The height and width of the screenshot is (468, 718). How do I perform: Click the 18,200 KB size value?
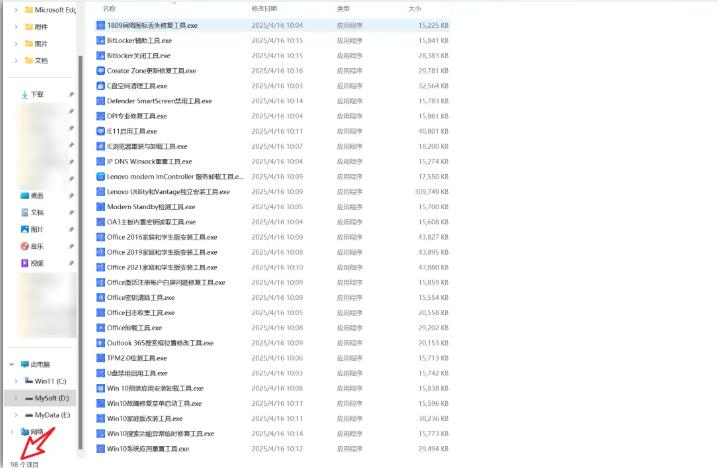433,146
